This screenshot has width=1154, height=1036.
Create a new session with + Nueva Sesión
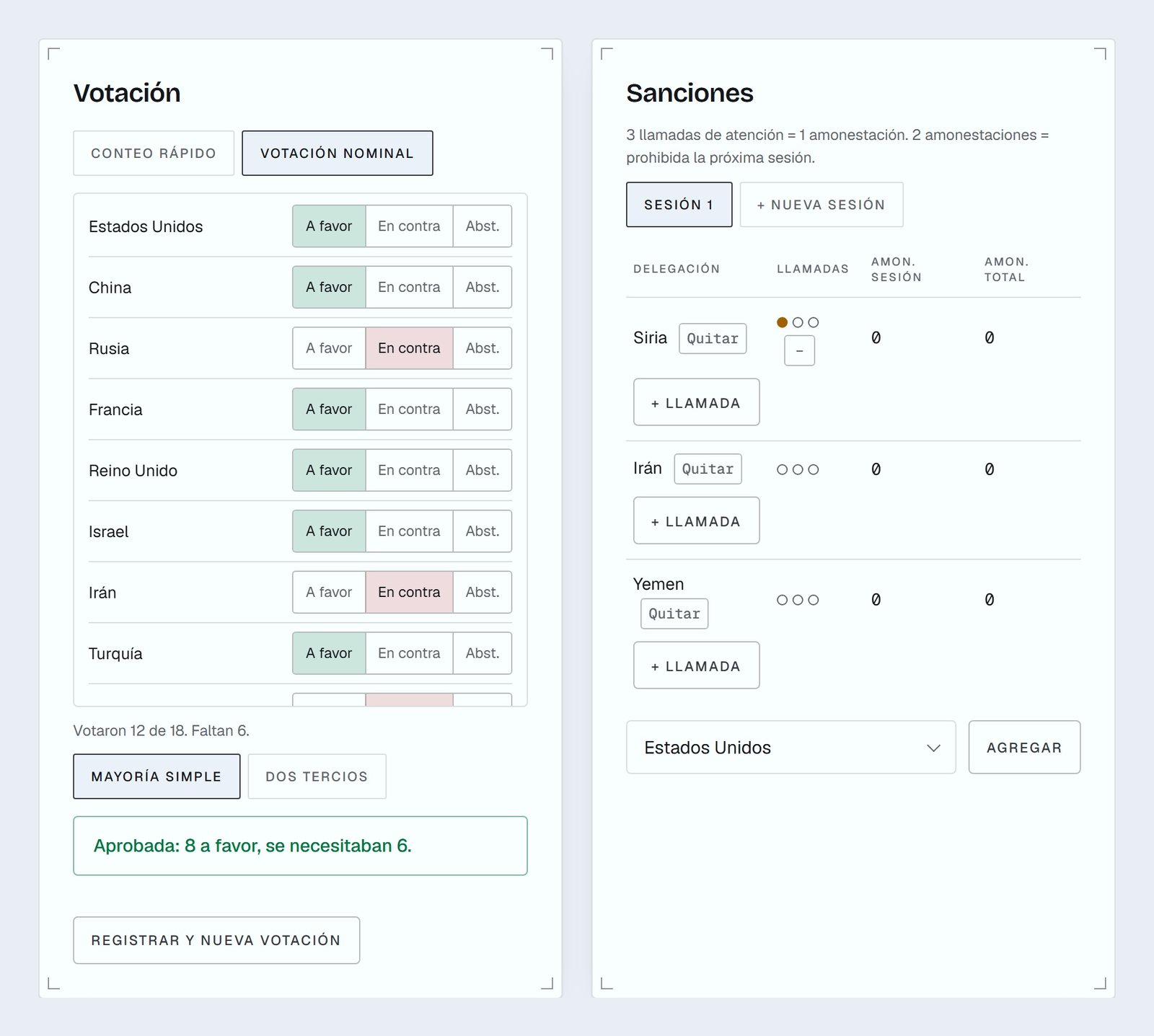coord(821,205)
